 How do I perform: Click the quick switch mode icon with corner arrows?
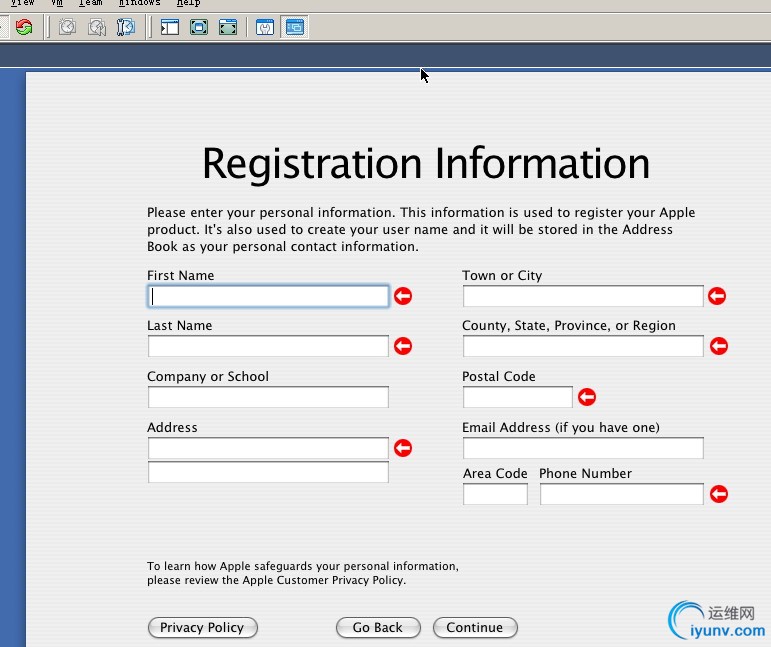click(228, 27)
